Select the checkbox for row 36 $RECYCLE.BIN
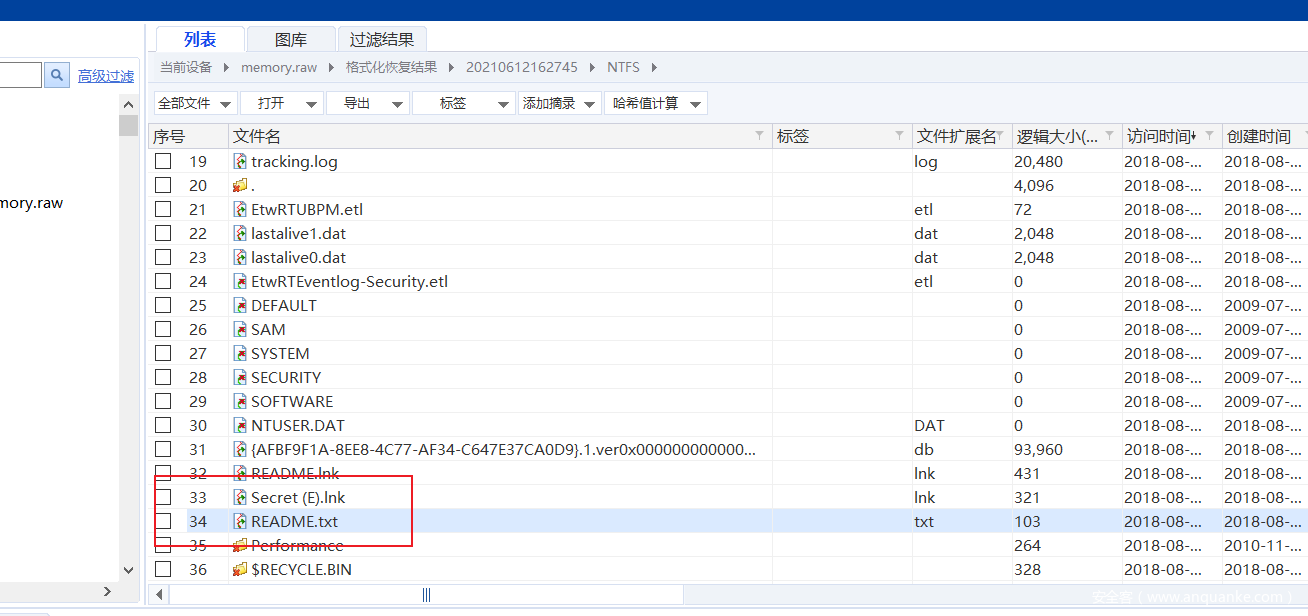The height and width of the screenshot is (616, 1308). point(163,569)
